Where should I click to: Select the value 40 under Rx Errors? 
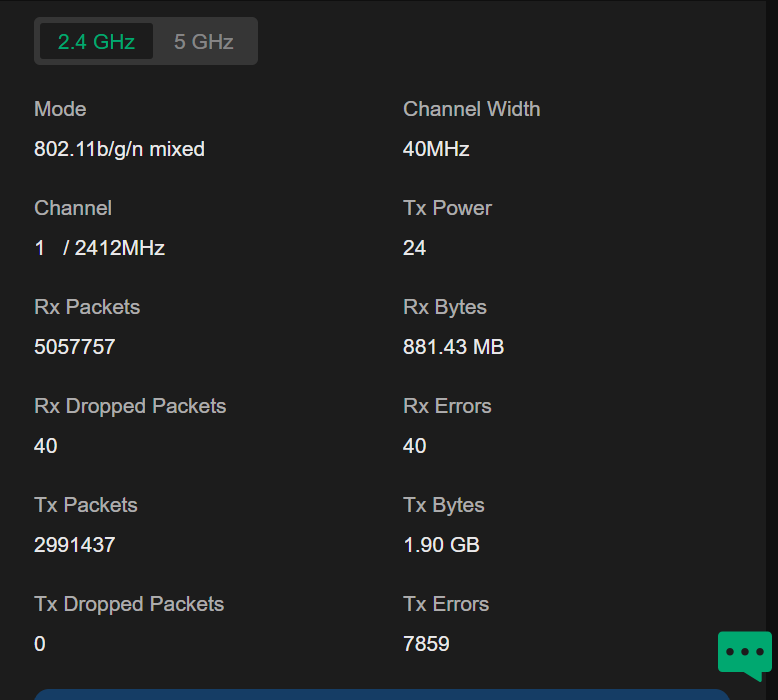[x=415, y=445]
